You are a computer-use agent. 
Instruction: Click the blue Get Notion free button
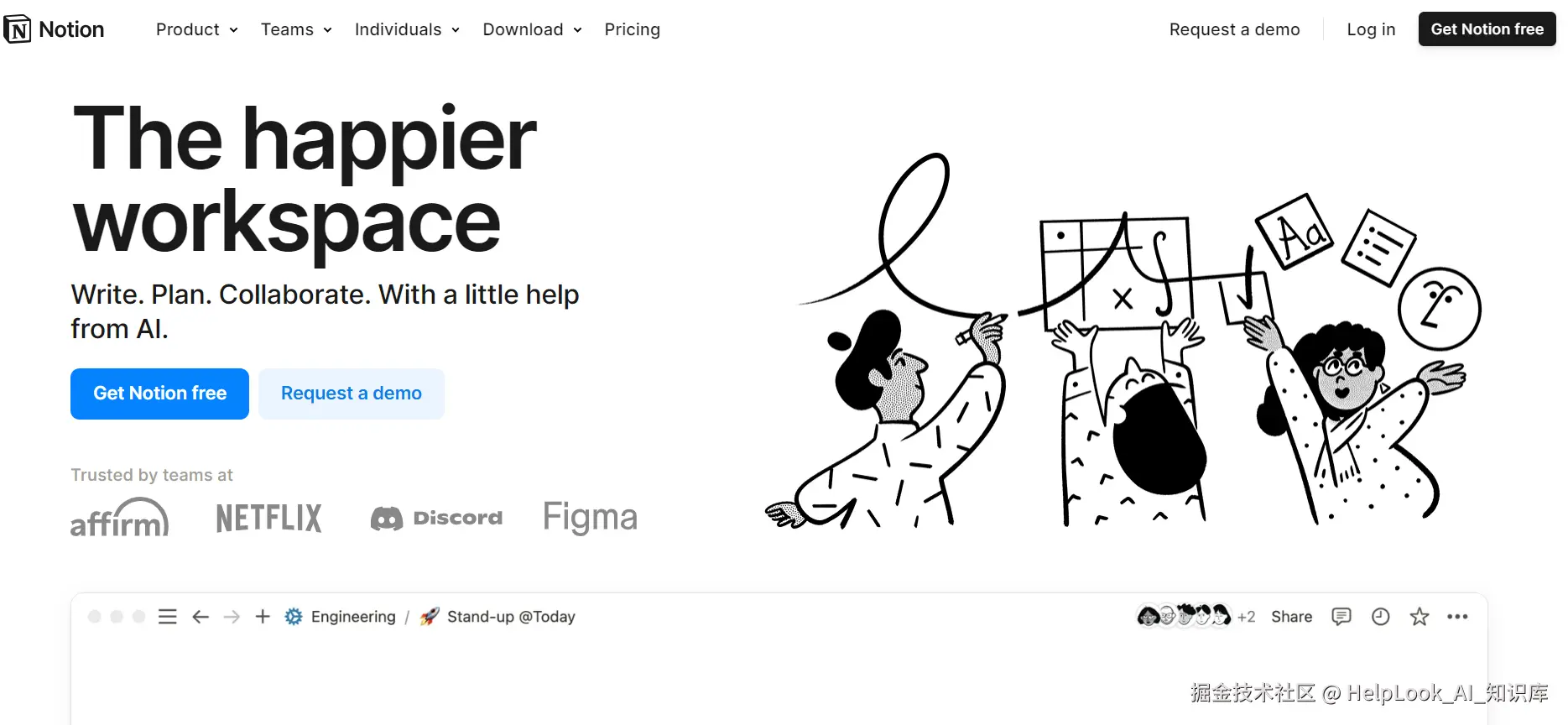point(159,394)
